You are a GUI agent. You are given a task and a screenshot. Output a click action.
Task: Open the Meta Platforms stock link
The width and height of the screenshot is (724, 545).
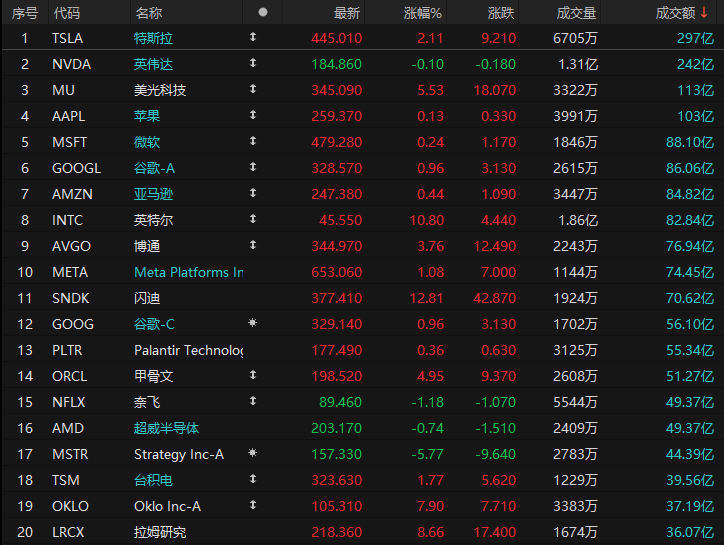click(x=189, y=272)
